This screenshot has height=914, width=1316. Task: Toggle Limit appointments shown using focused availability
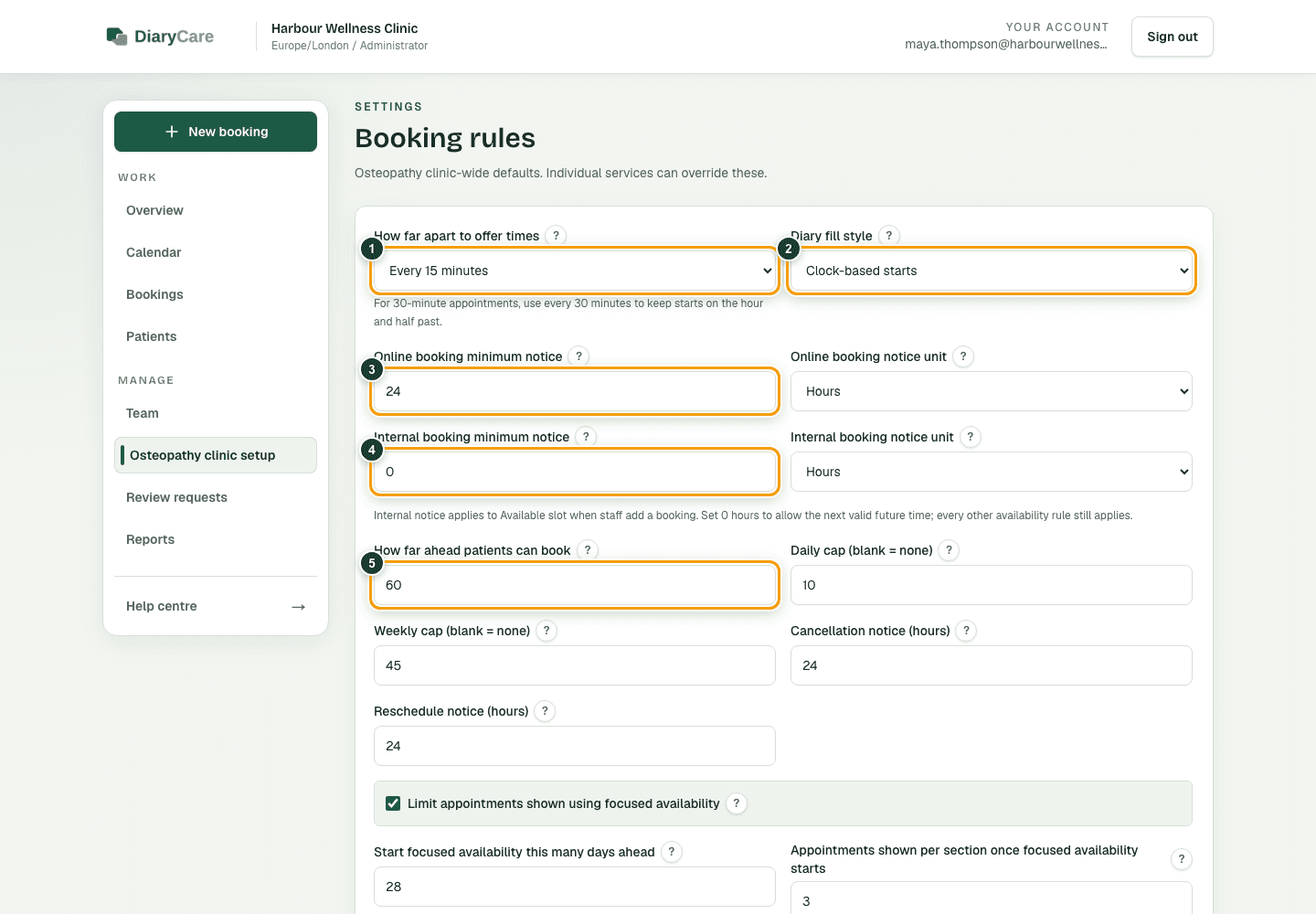[393, 803]
